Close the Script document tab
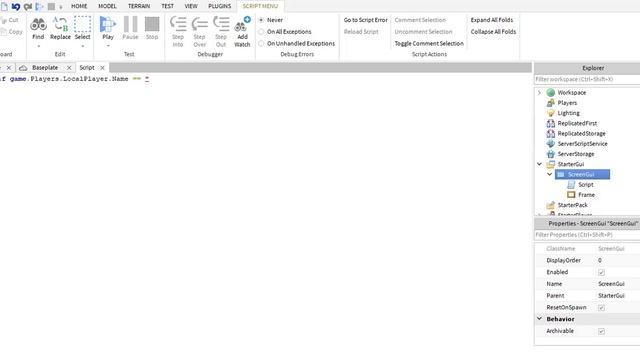Viewport: 640px width, 360px height. coord(102,68)
